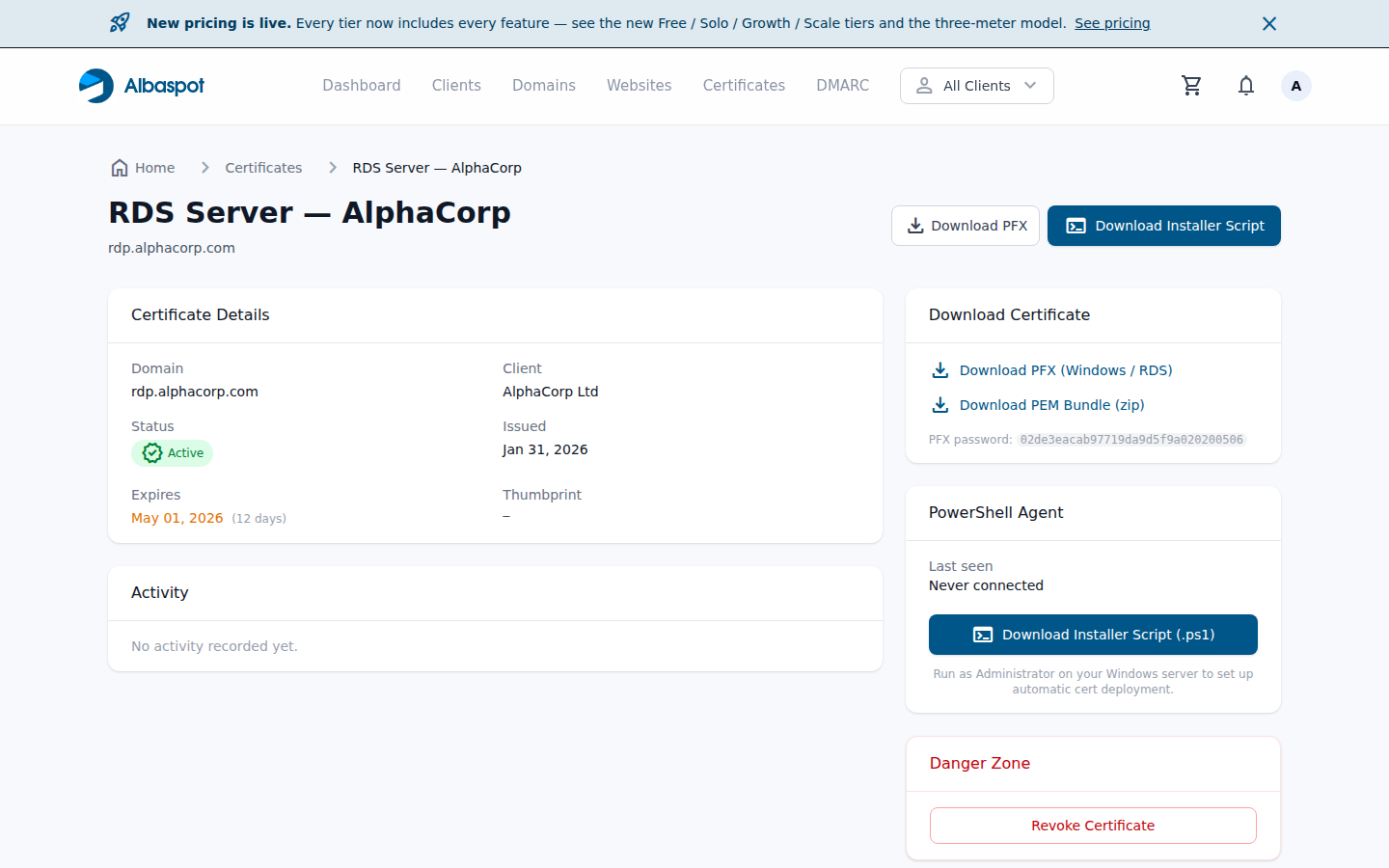Expand the All Clients dropdown
The width and height of the screenshot is (1389, 868).
coord(977,86)
